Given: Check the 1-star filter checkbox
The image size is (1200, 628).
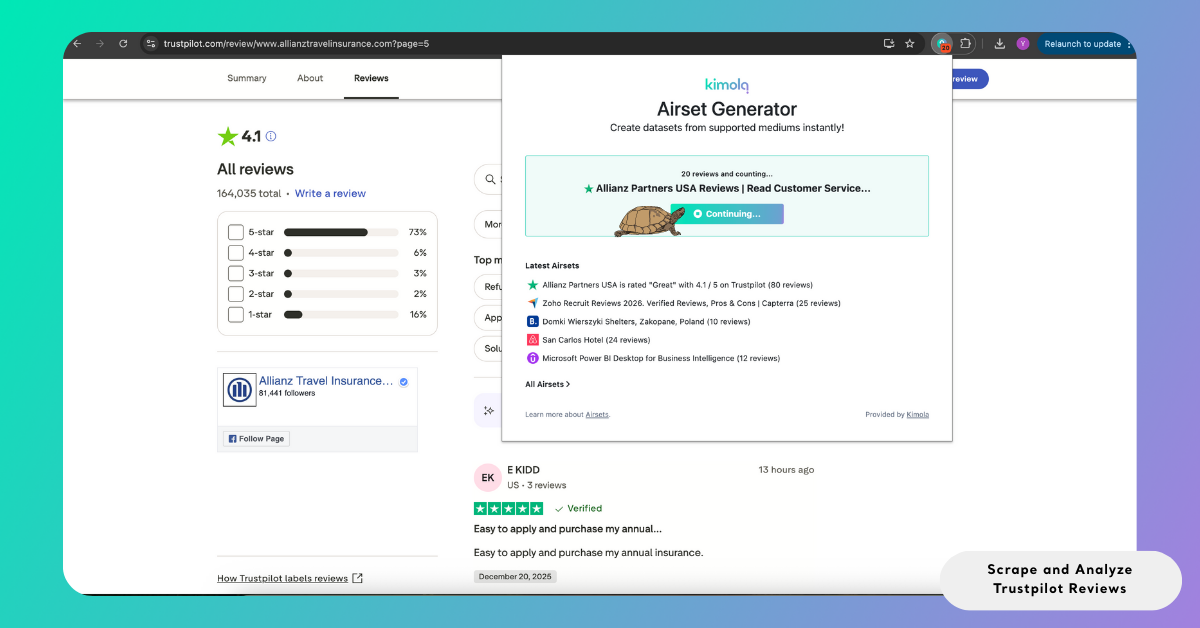Looking at the screenshot, I should [236, 314].
